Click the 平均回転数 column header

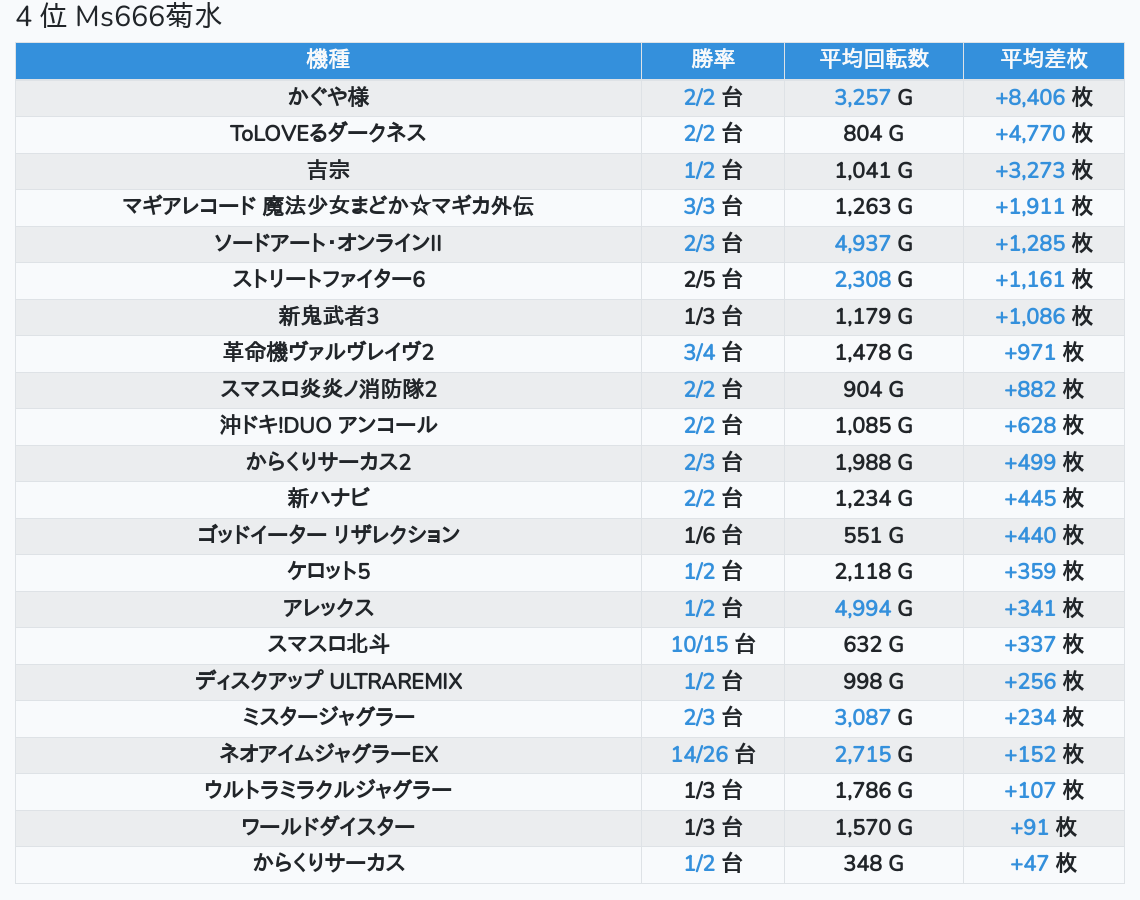(x=874, y=60)
